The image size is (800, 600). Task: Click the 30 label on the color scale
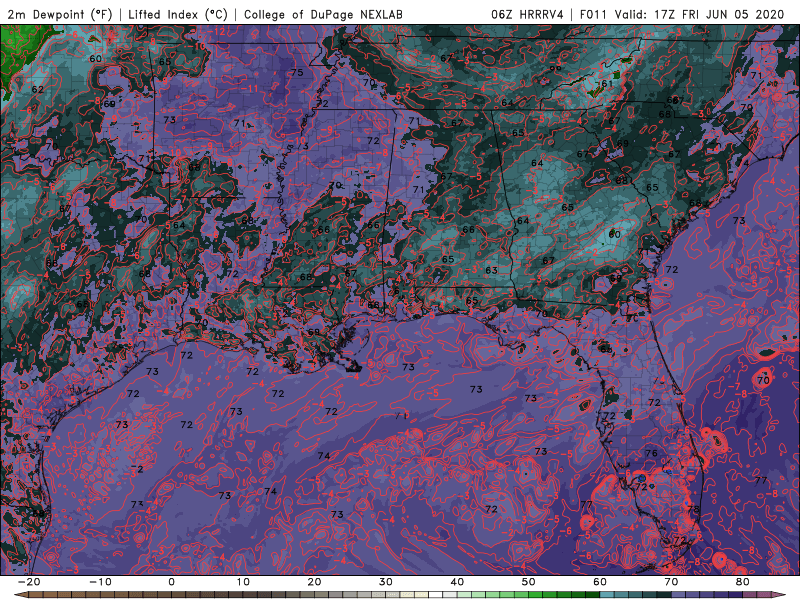tap(386, 582)
